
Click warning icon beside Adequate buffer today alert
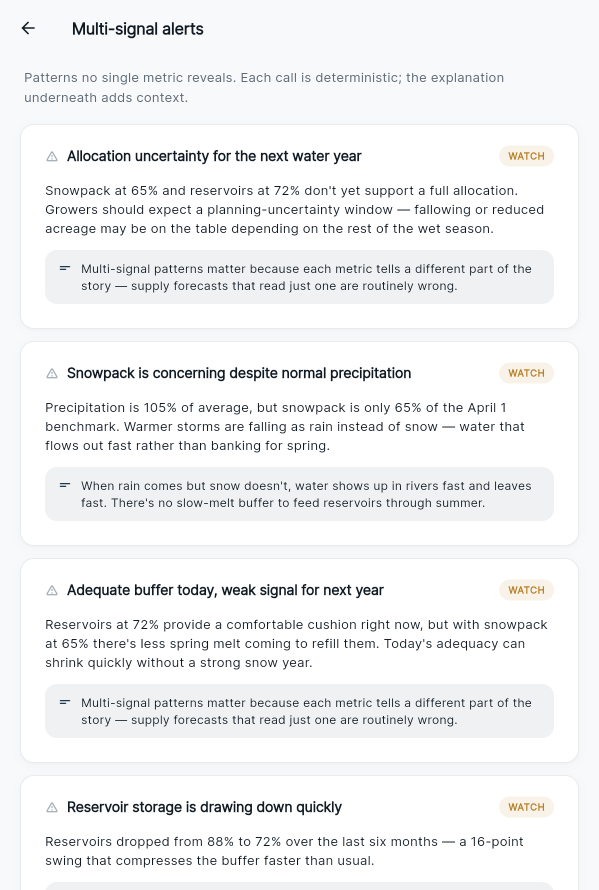pyautogui.click(x=52, y=590)
